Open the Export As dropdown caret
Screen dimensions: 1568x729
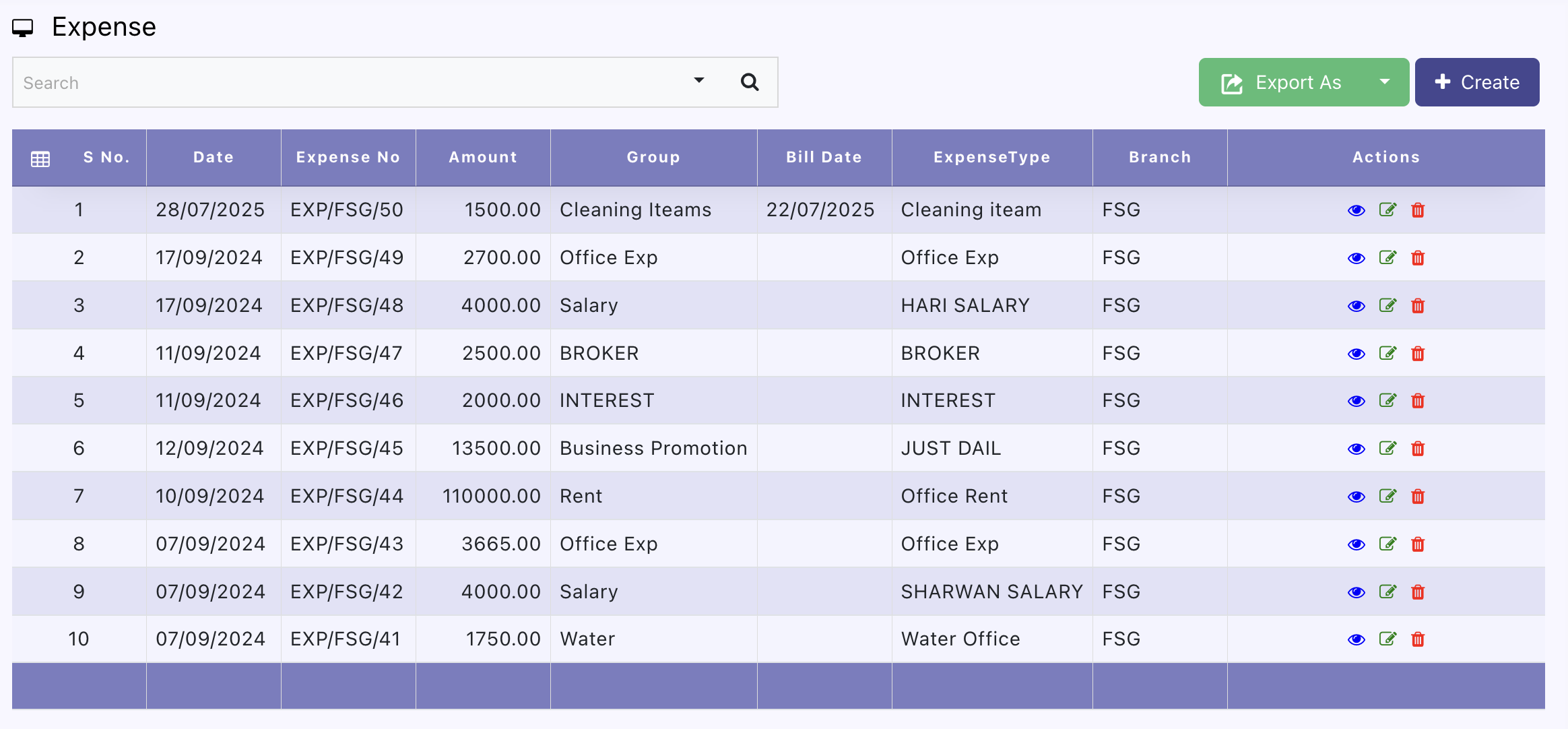pos(1385,82)
